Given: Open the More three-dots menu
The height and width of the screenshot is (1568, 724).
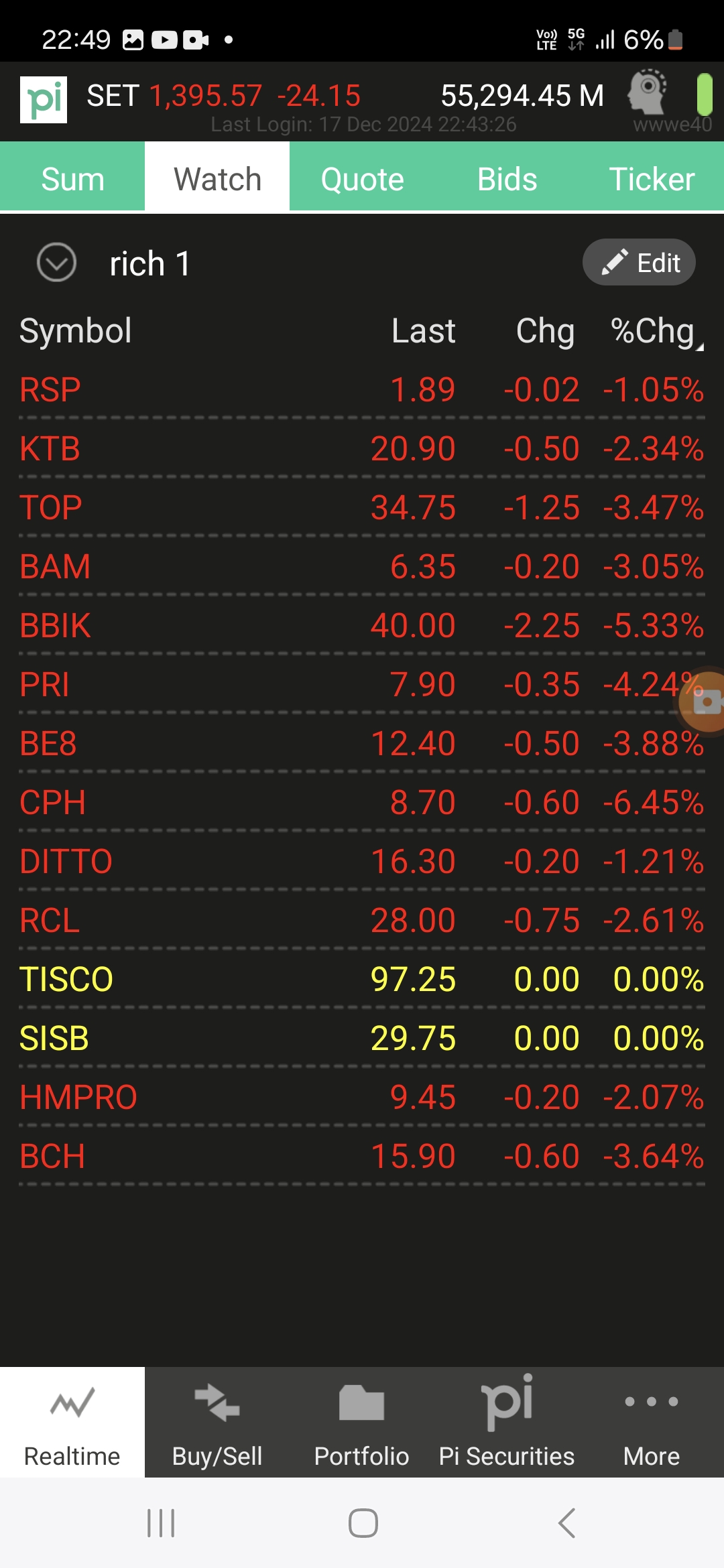Looking at the screenshot, I should point(652,1401).
